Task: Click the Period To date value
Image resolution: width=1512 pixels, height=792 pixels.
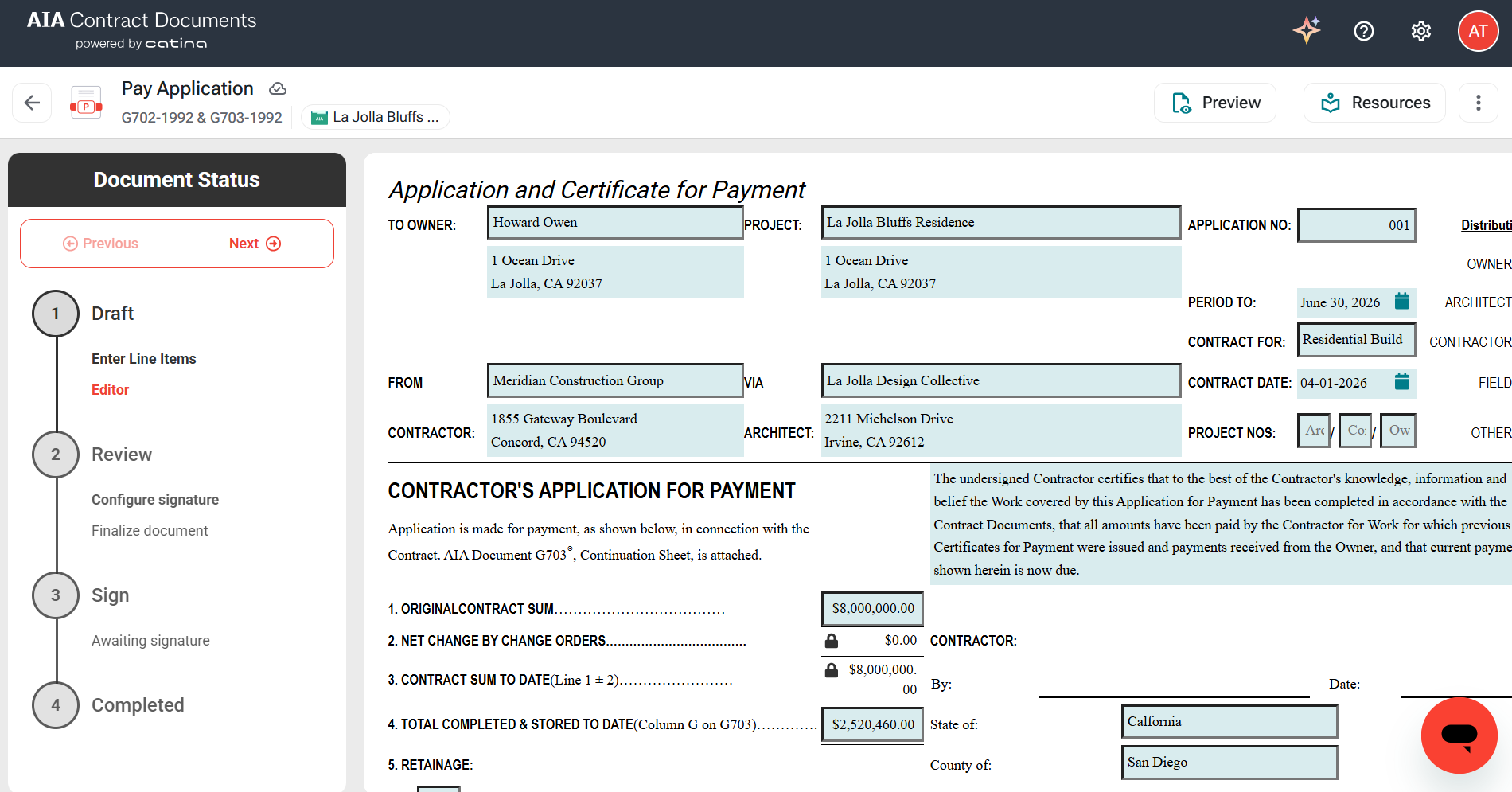Action: 1340,303
